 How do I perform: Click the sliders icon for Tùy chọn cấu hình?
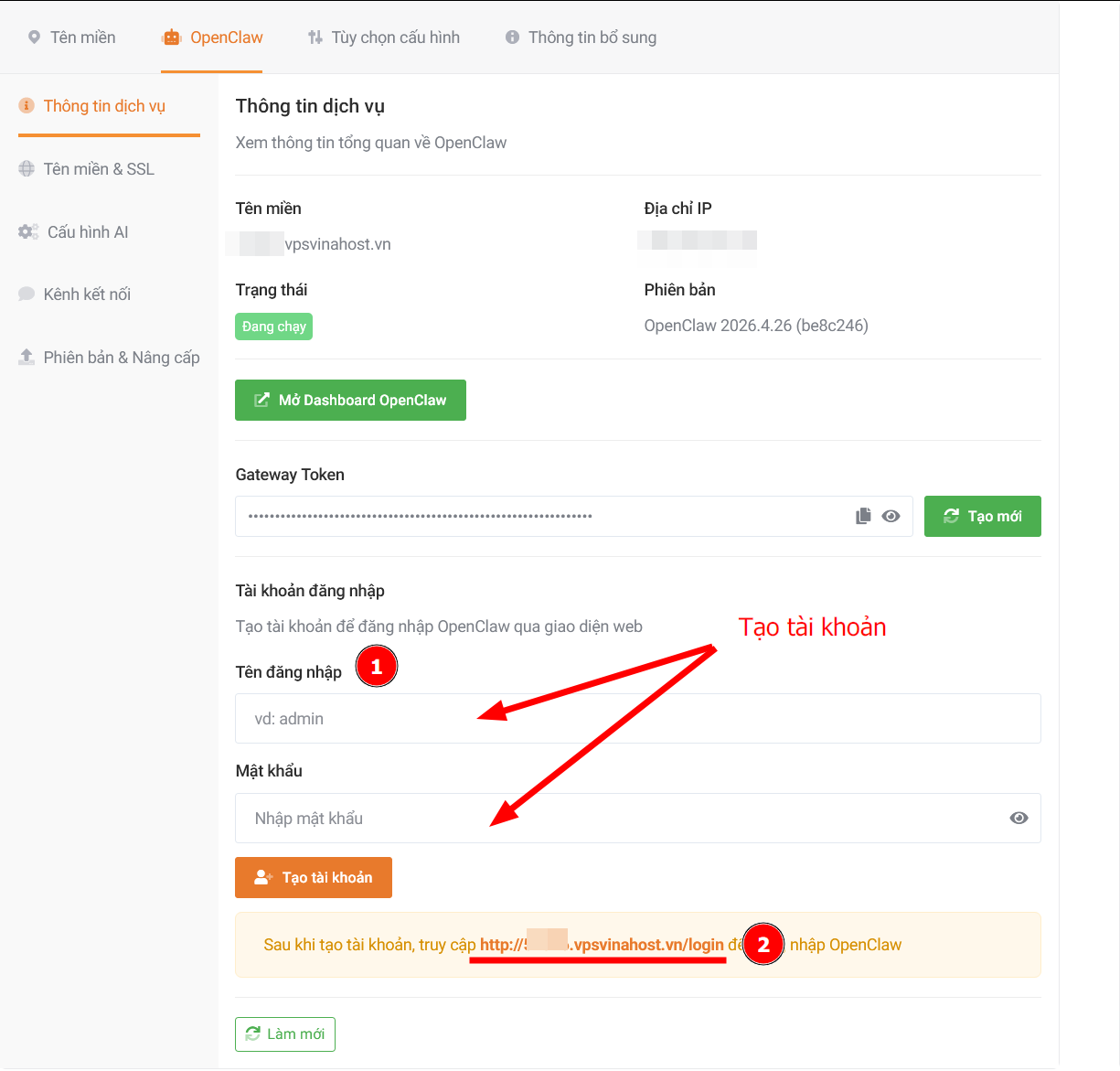(x=315, y=37)
